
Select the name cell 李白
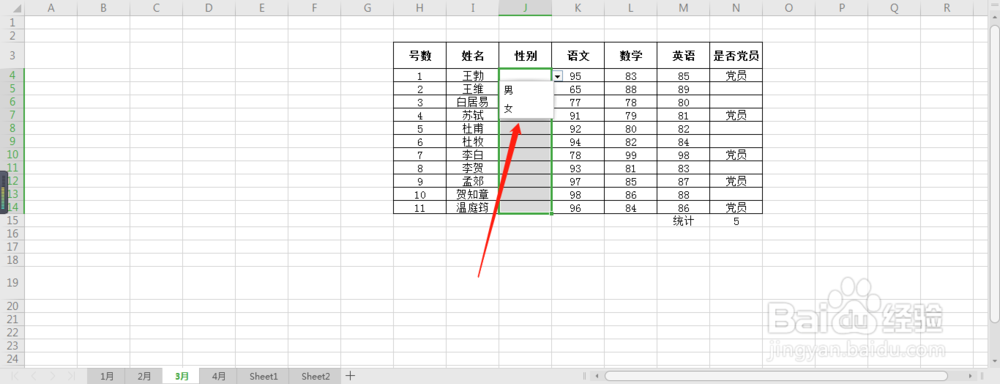pos(473,155)
